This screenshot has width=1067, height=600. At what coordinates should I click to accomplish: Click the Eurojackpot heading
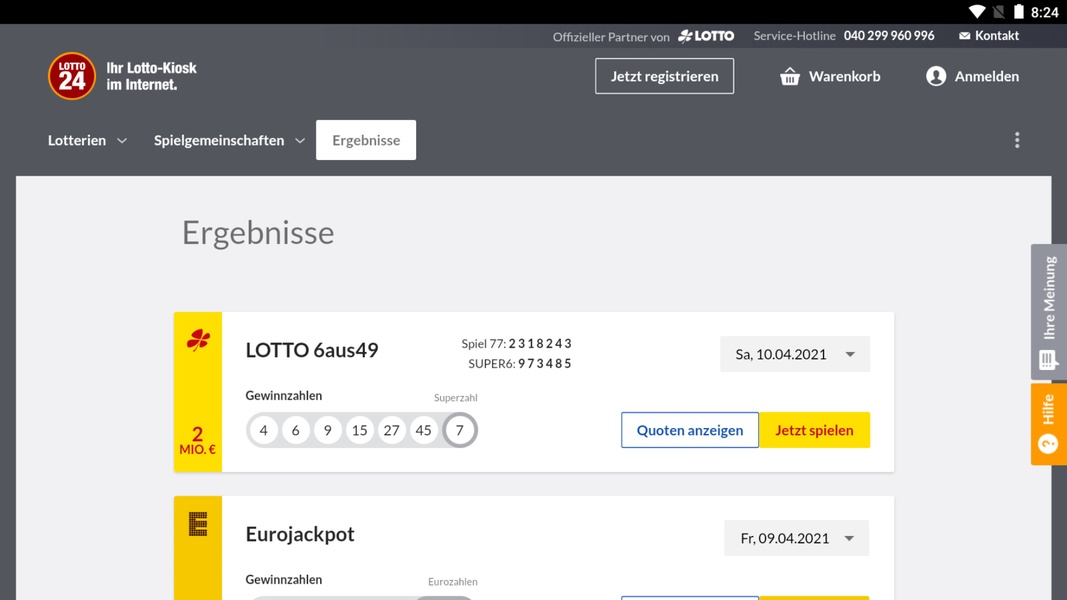coord(300,534)
